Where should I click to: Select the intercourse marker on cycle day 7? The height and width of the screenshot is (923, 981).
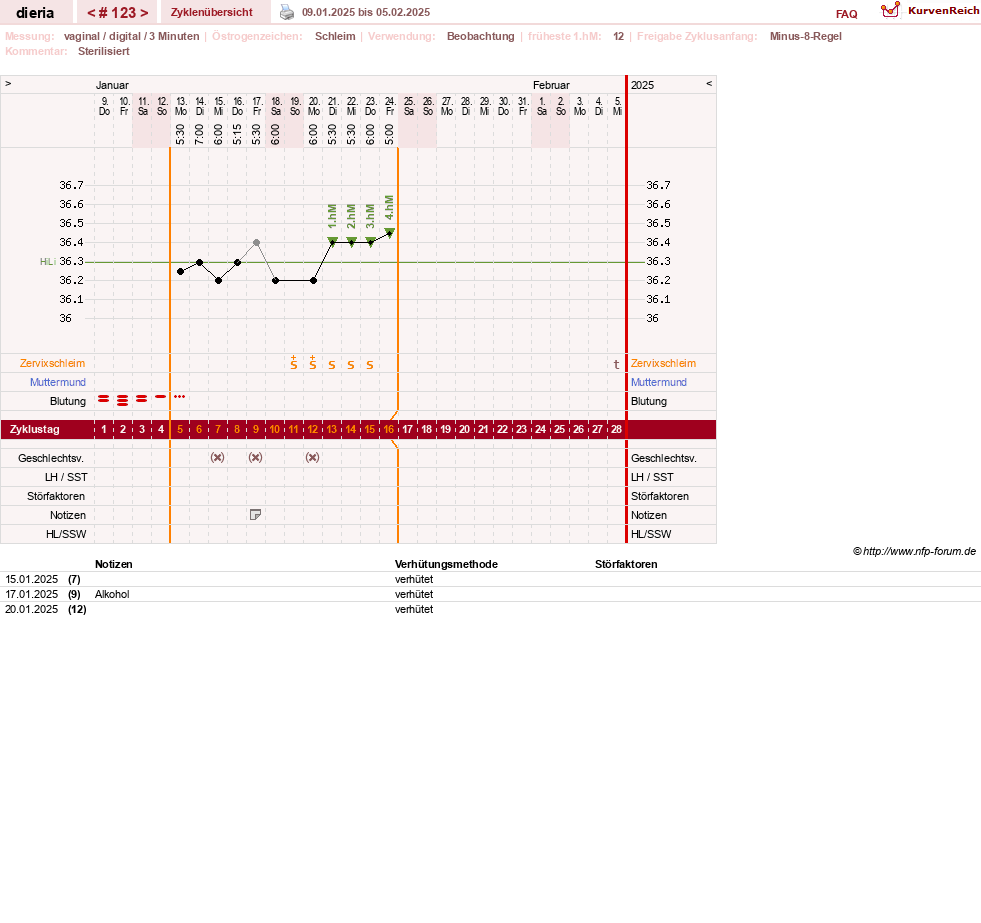[217, 457]
